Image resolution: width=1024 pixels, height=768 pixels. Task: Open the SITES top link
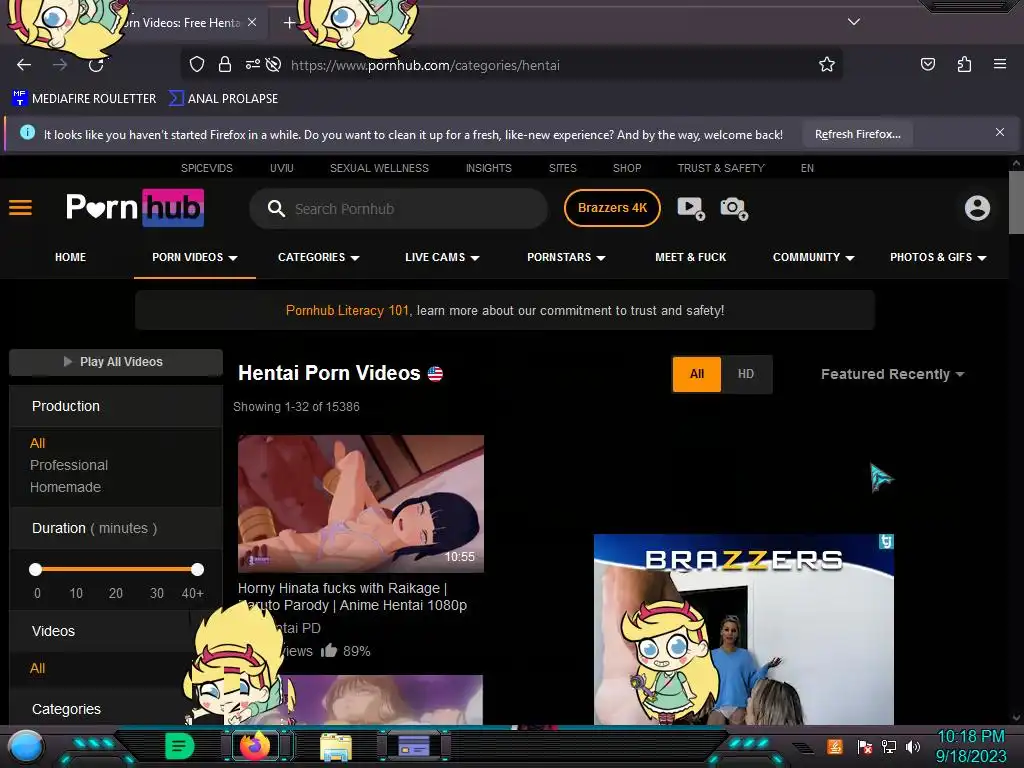click(563, 168)
